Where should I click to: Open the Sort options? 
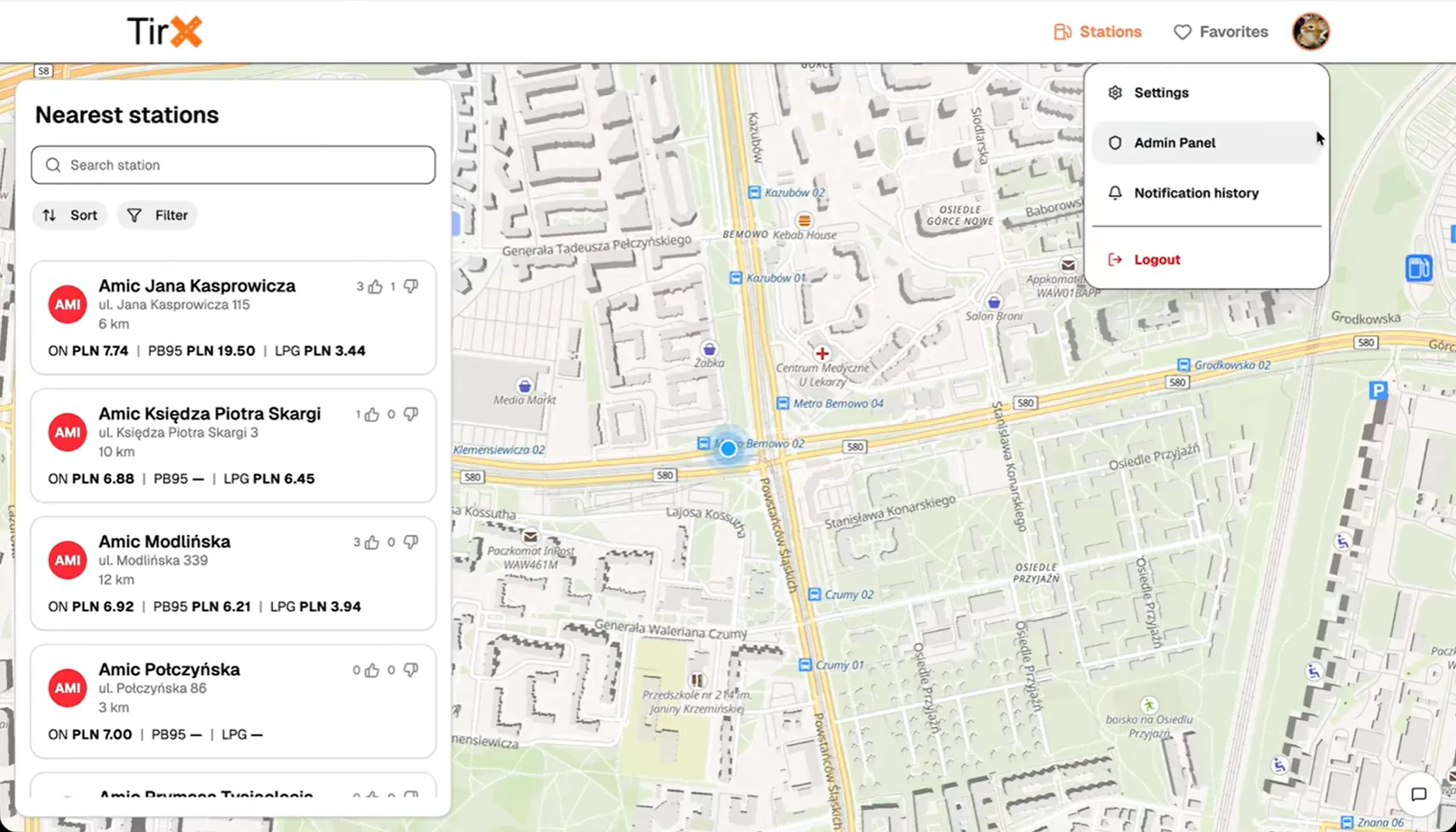70,215
